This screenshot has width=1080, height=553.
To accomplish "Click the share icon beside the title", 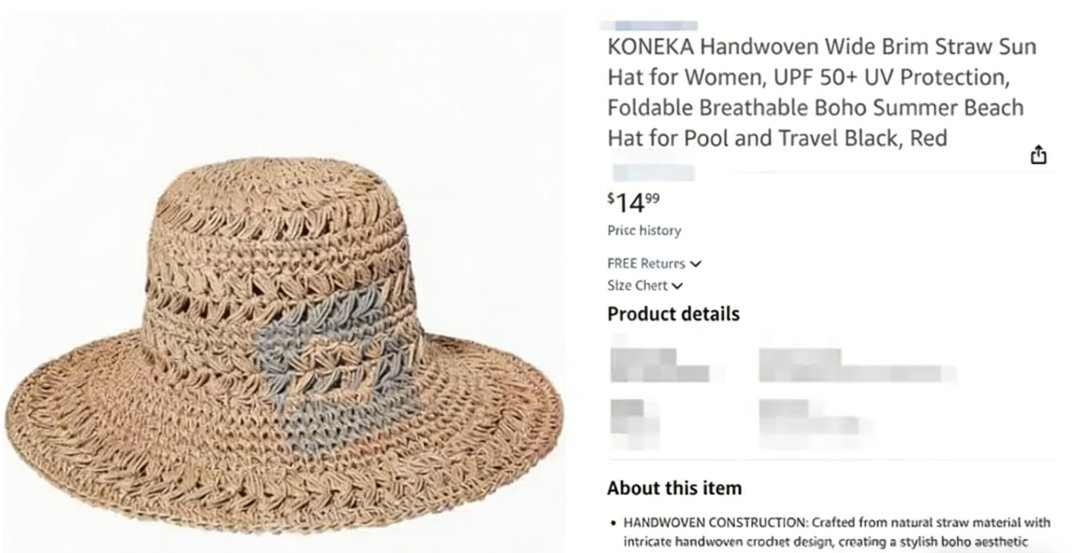I will [x=1038, y=155].
